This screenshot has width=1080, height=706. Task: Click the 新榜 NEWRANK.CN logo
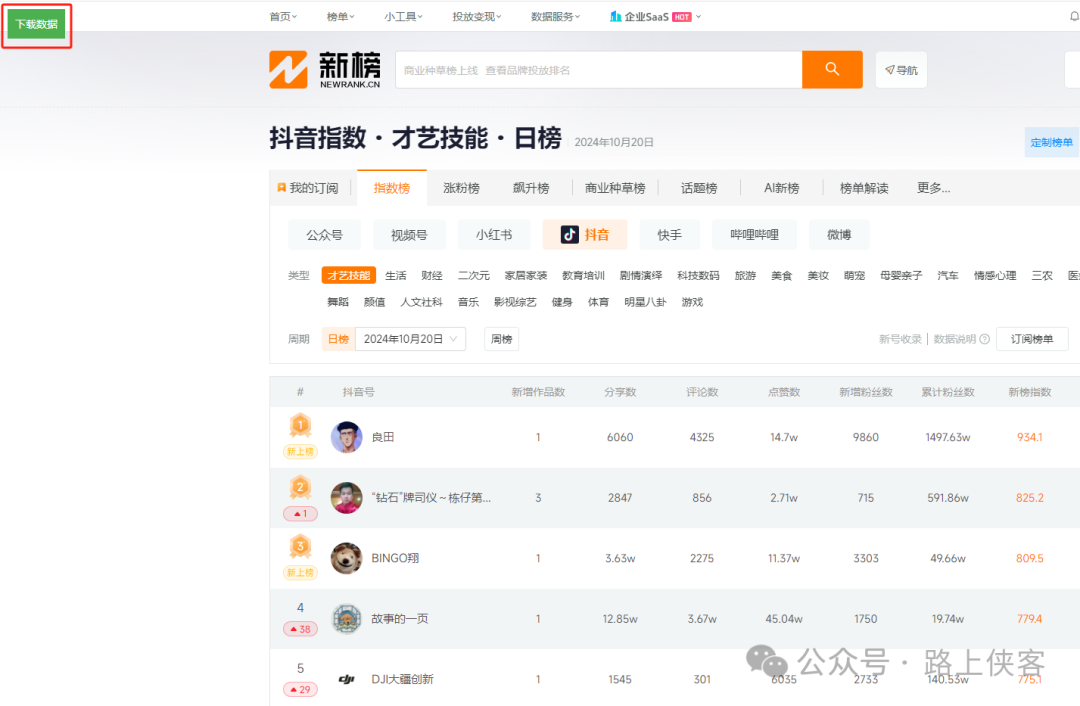click(324, 70)
